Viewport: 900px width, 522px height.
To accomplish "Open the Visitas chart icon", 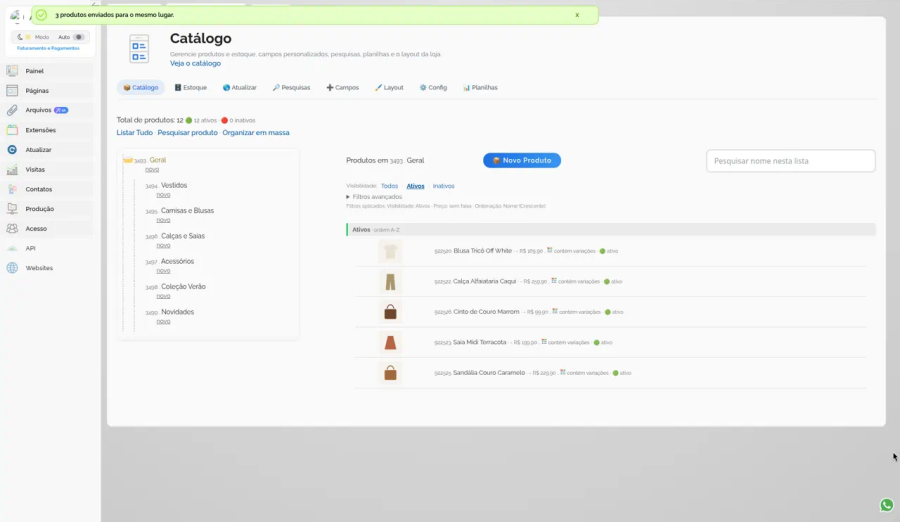I will pyautogui.click(x=12, y=169).
